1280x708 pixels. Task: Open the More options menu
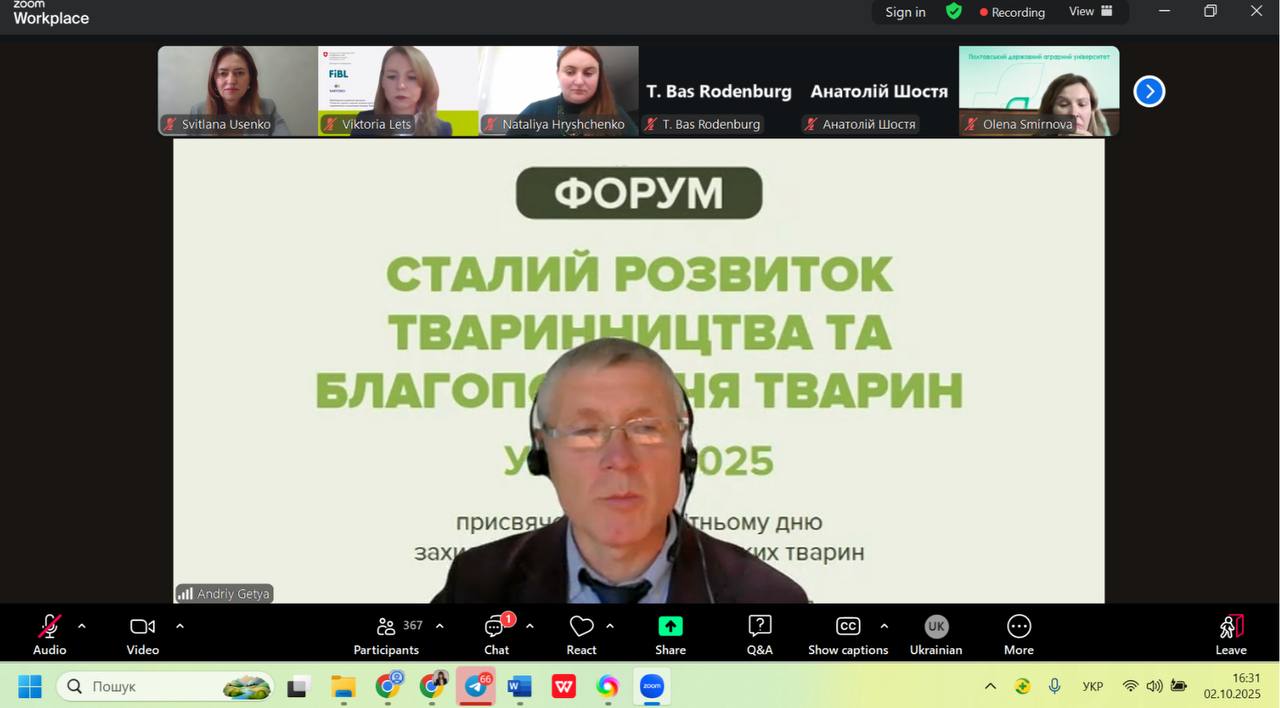(x=1018, y=635)
